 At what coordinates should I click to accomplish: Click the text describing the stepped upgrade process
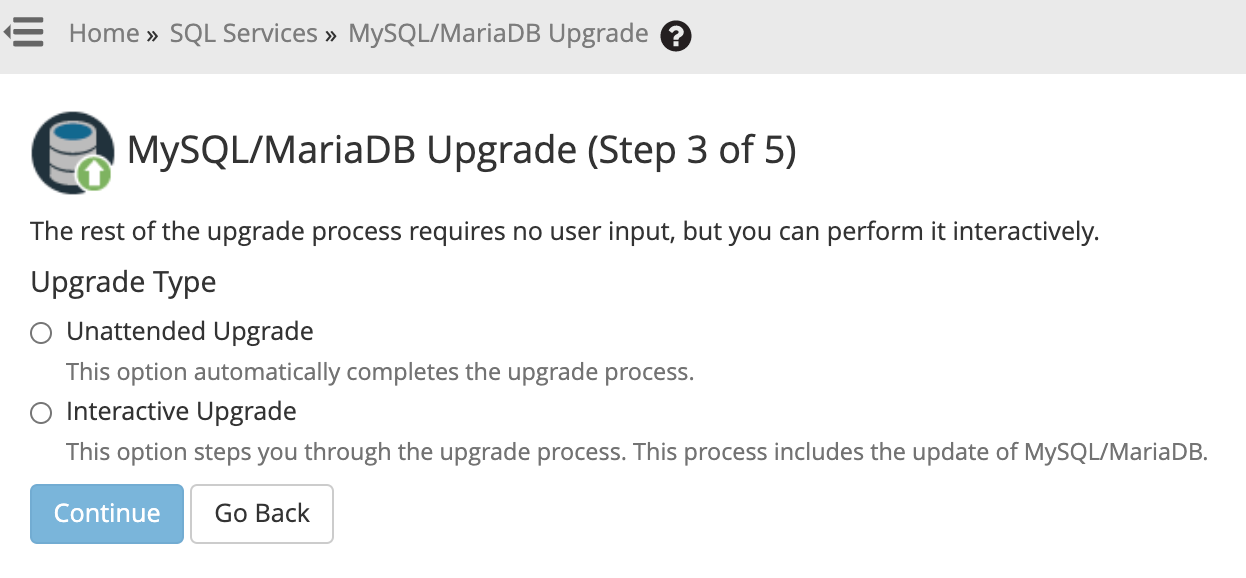point(637,452)
